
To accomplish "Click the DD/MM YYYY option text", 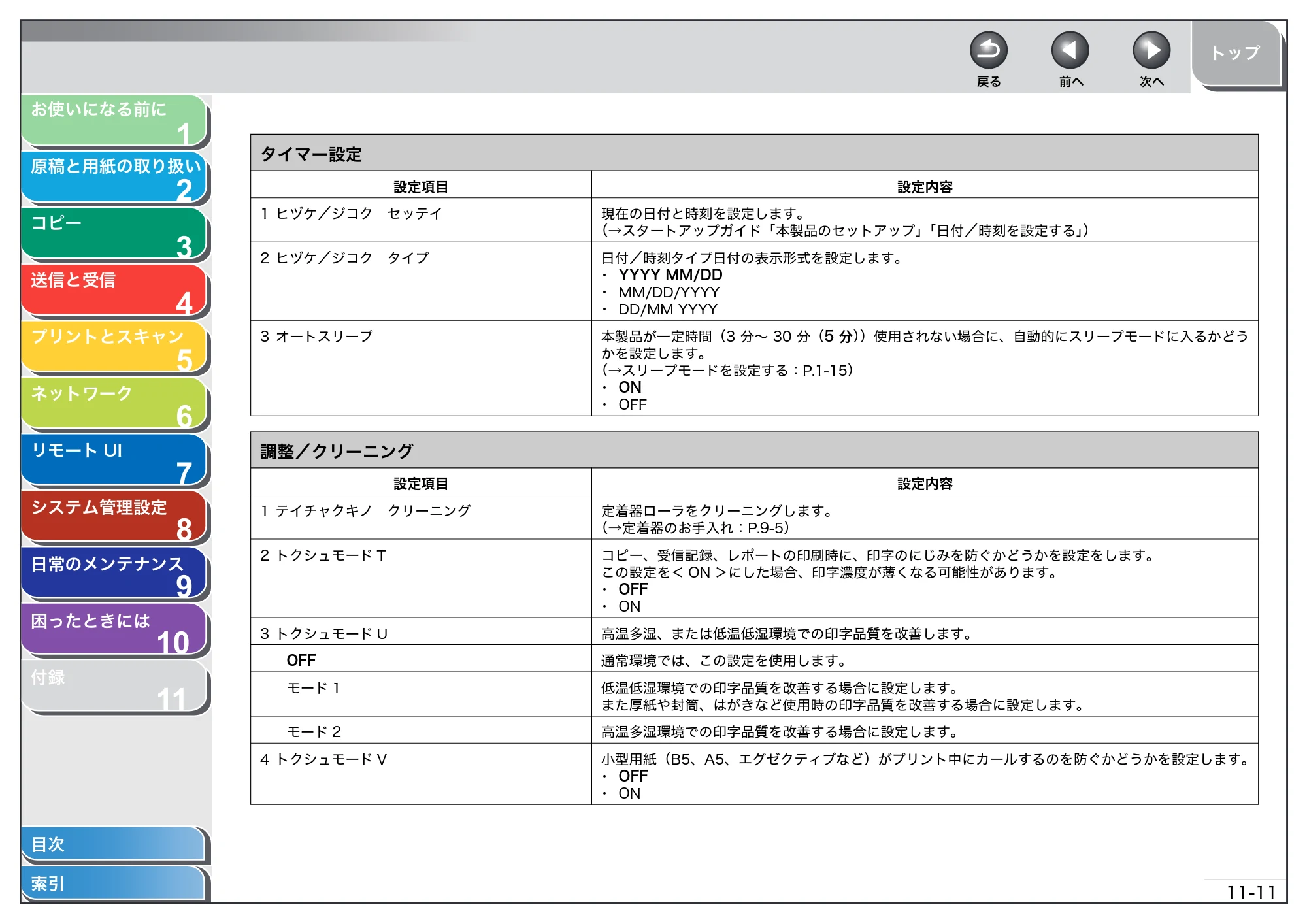I will (668, 309).
